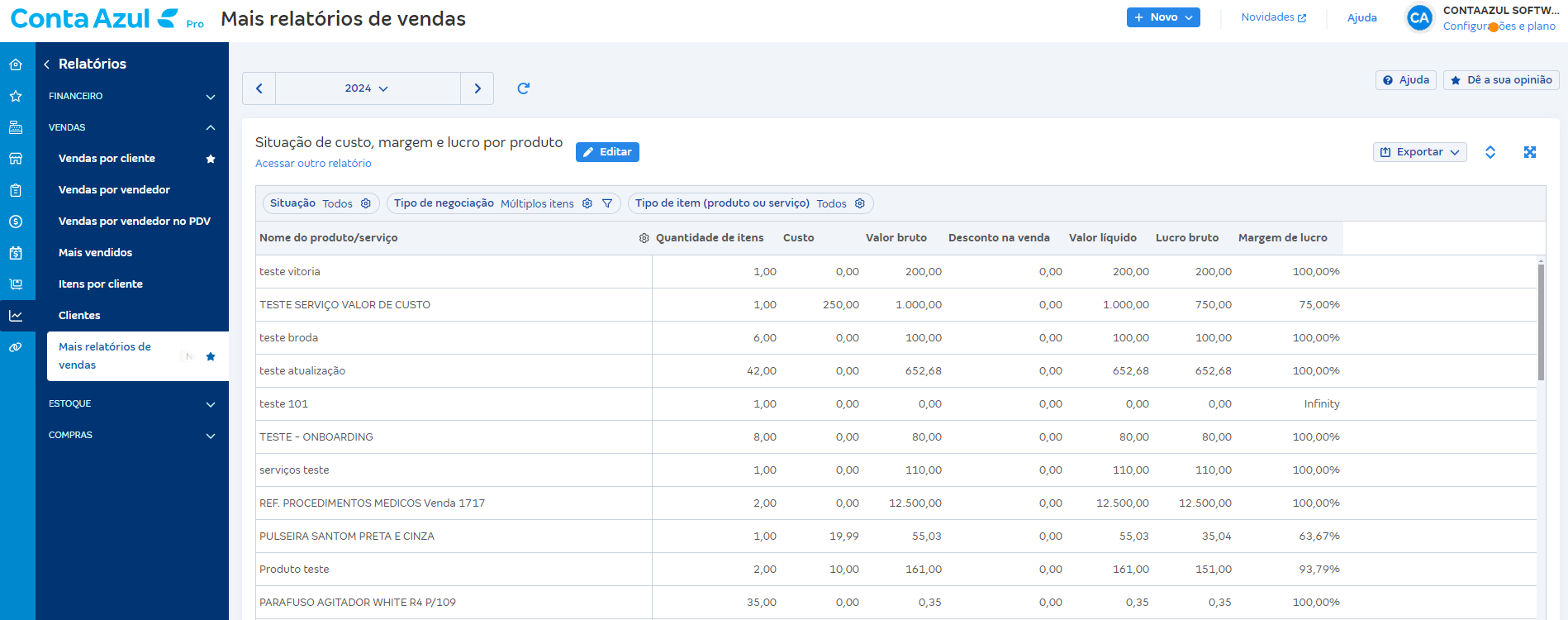
Task: Open the Vendas por cliente report
Action: point(107,159)
